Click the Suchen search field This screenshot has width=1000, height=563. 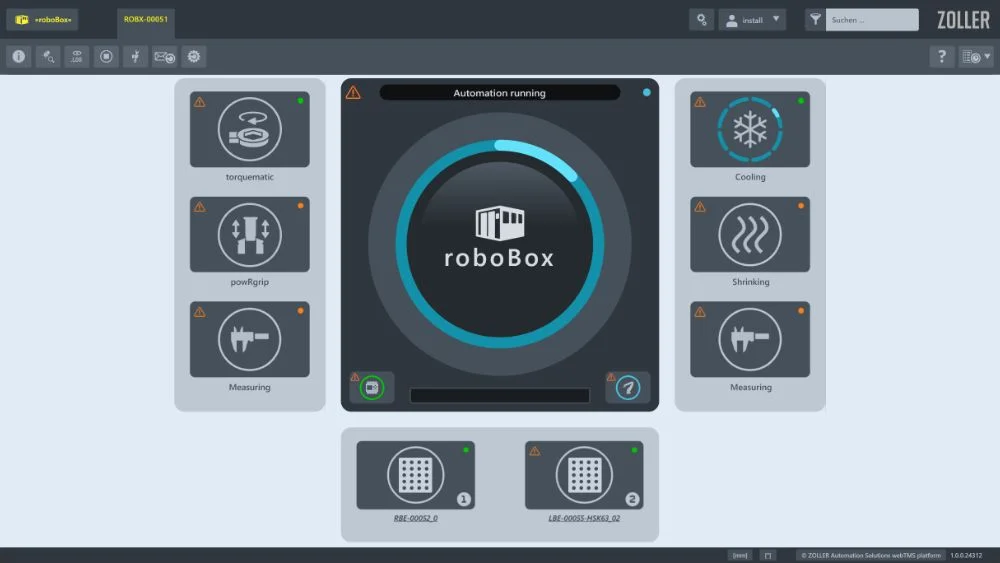point(871,20)
